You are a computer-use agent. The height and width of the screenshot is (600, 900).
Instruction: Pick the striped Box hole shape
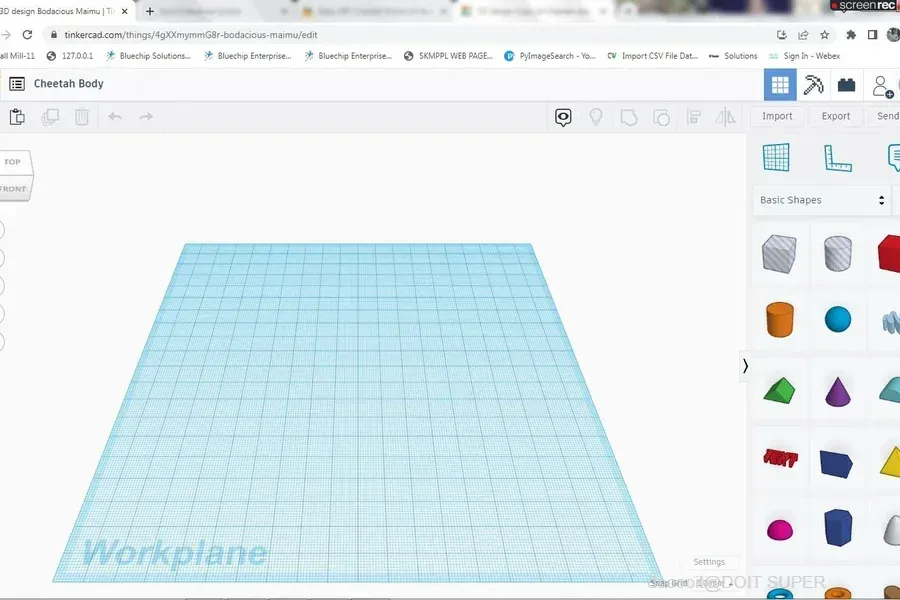pyautogui.click(x=779, y=253)
